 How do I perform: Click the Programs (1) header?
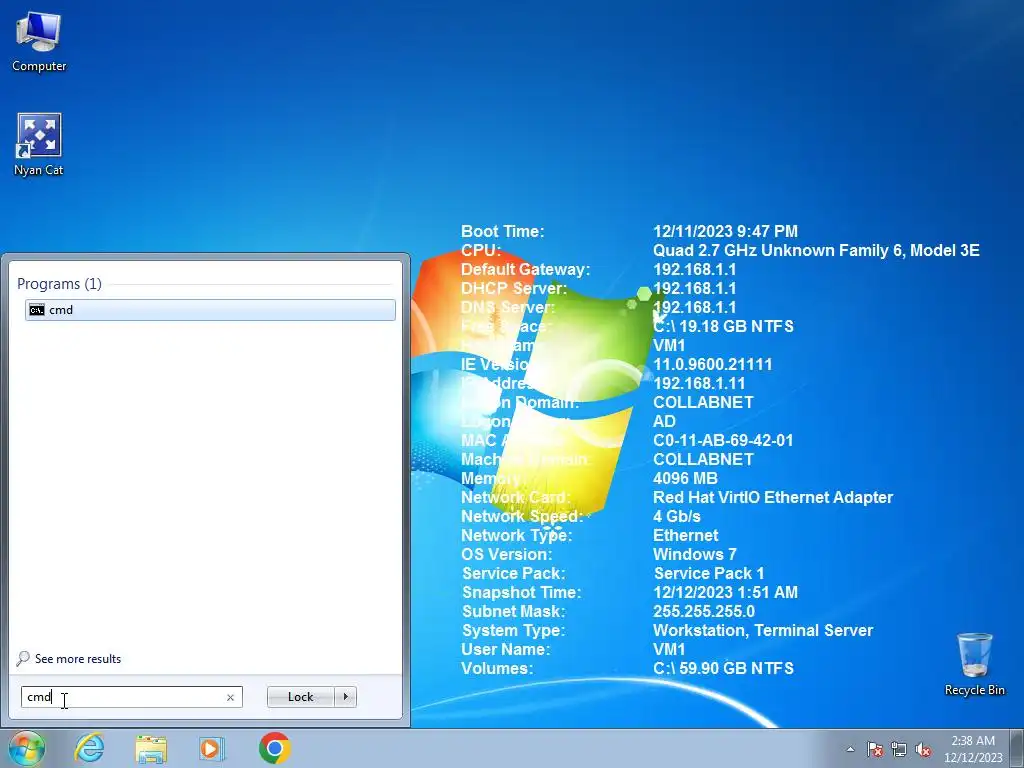[x=59, y=283]
